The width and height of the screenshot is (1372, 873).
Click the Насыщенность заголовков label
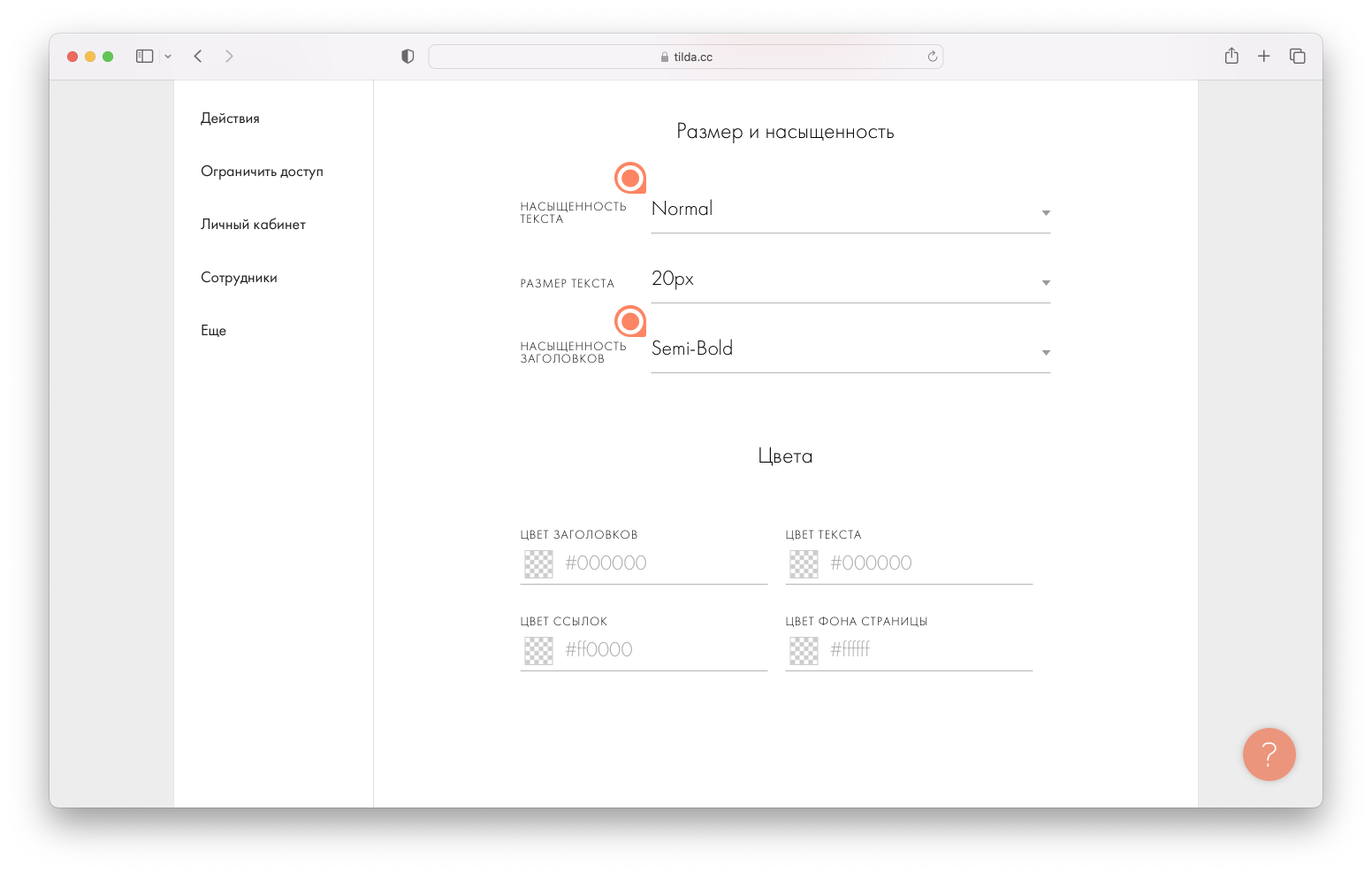click(573, 352)
